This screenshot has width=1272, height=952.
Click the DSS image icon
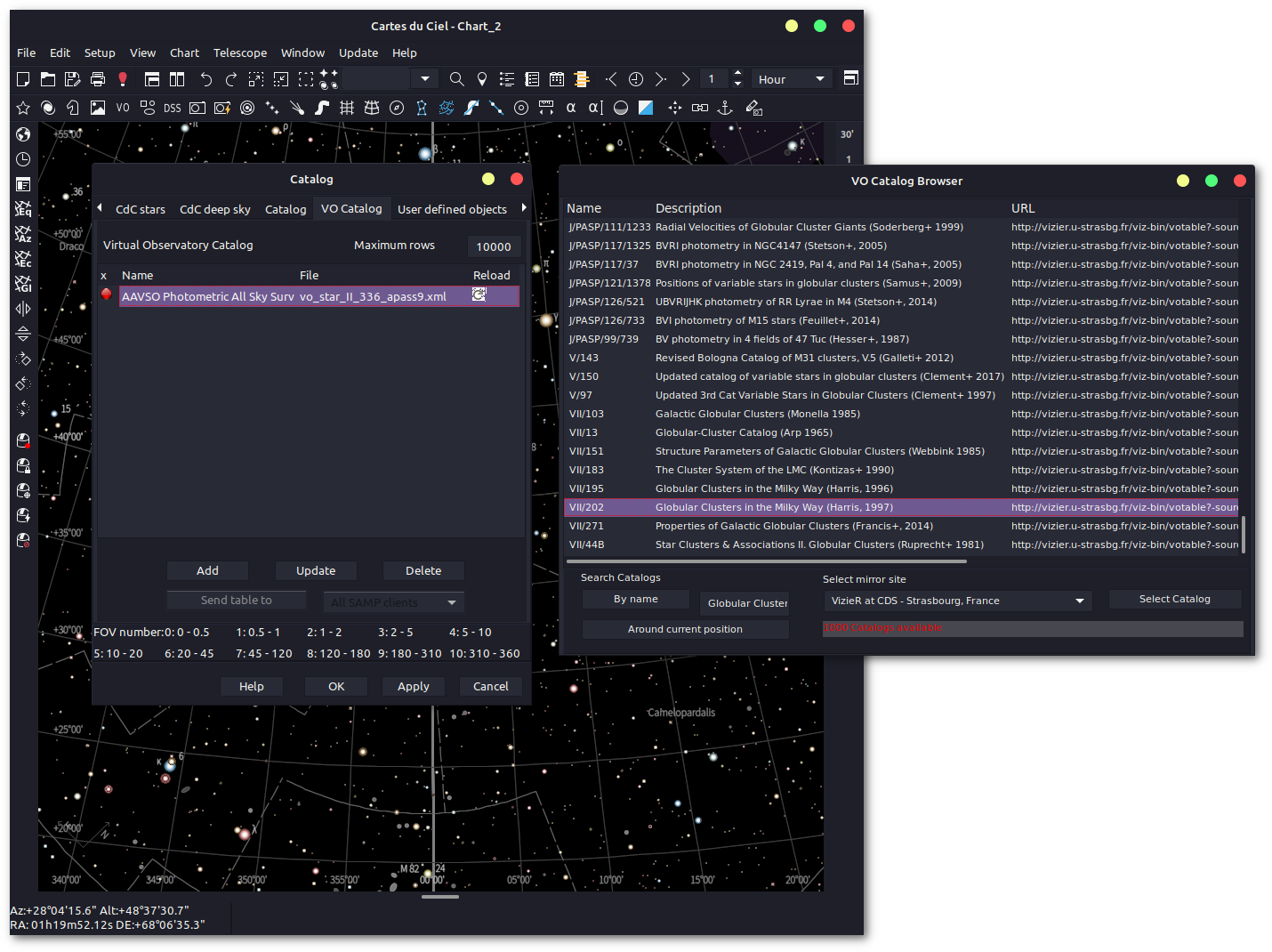pyautogui.click(x=173, y=108)
